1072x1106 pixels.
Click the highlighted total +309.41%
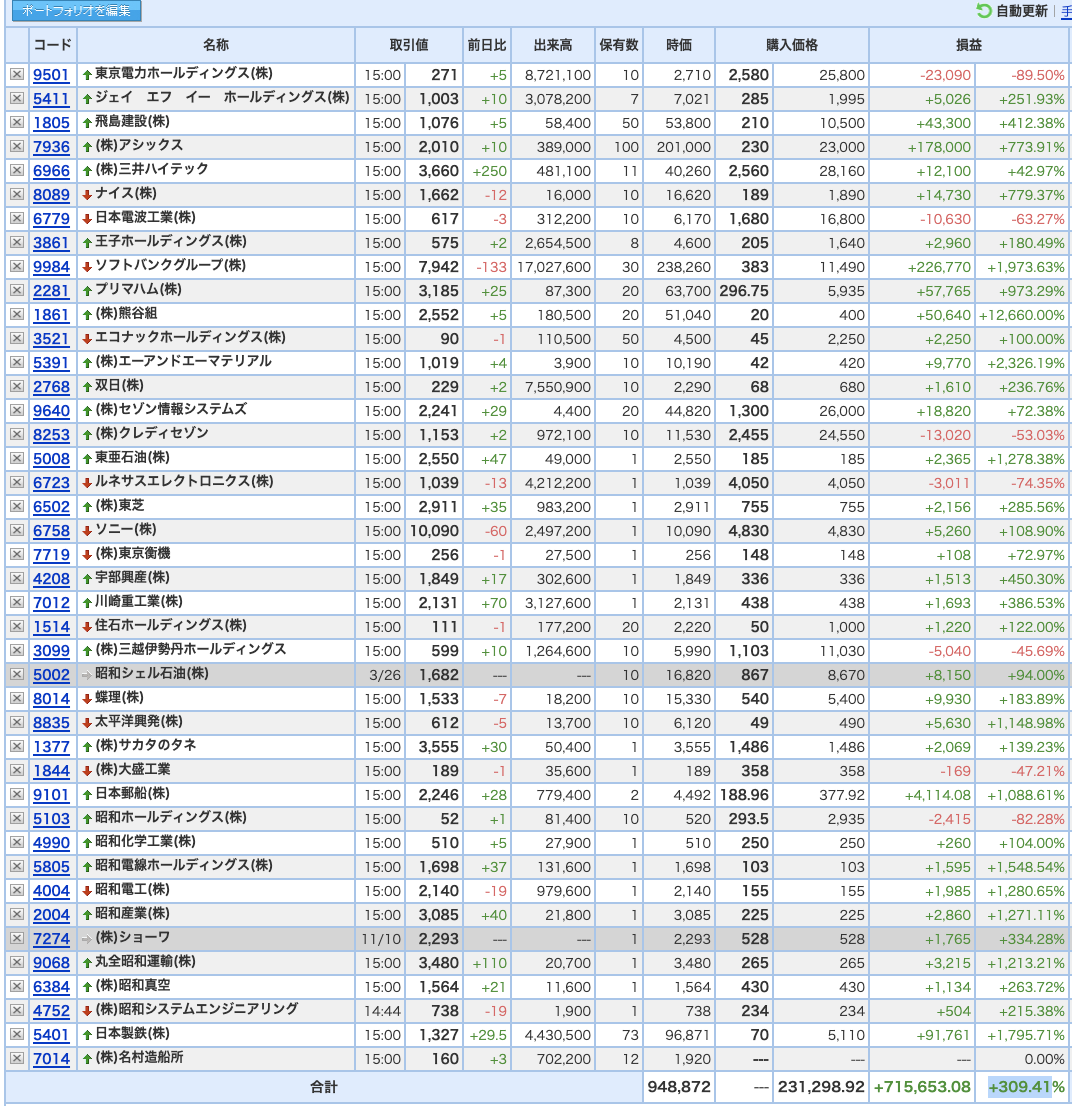tap(1026, 1086)
